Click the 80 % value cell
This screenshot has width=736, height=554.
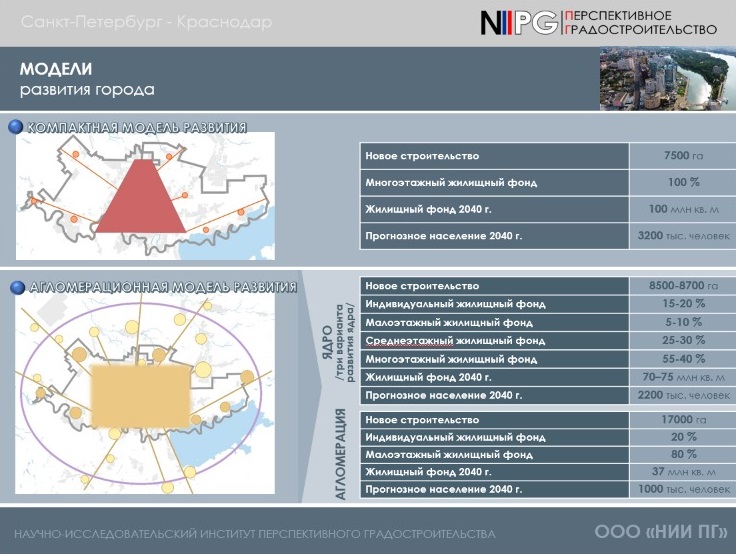tap(683, 454)
